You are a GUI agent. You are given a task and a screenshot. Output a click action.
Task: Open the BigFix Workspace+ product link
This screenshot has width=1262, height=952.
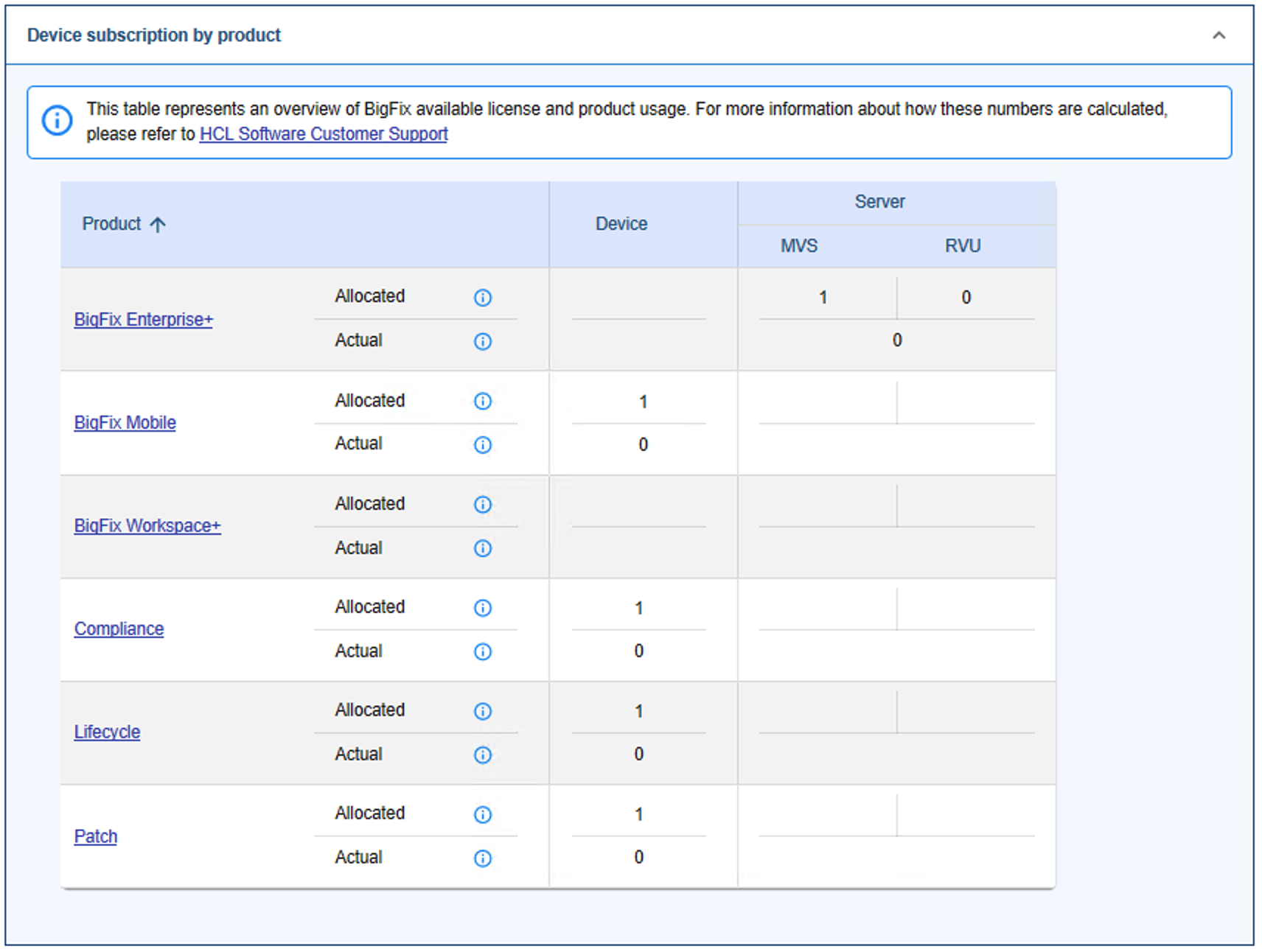147,526
